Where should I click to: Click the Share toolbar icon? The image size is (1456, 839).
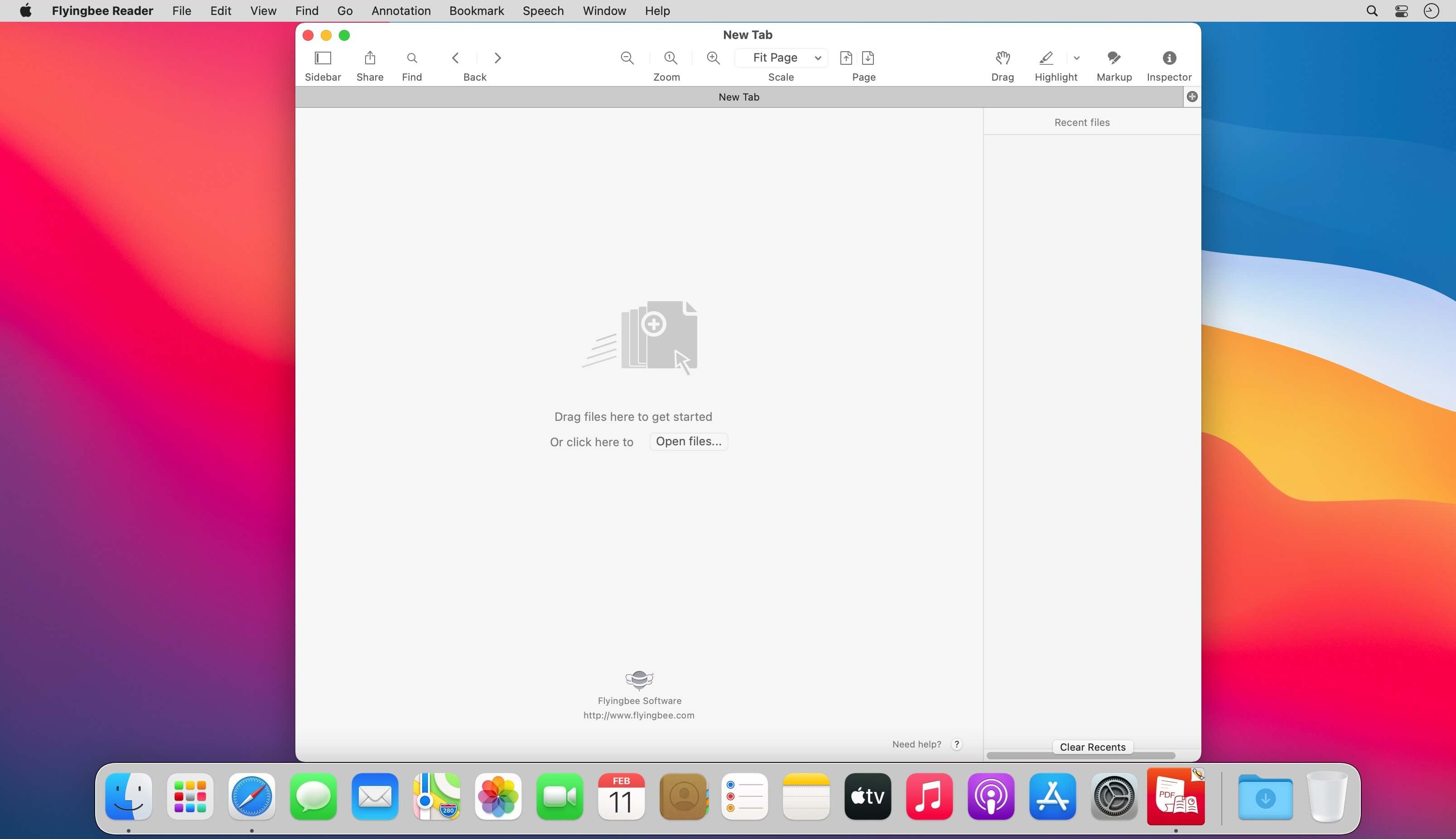(x=370, y=58)
